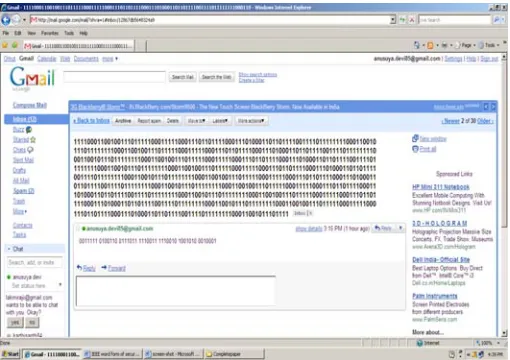Screen dimensions: 510x360
Task: Click the browser Back arrow button
Action: point(6,20)
